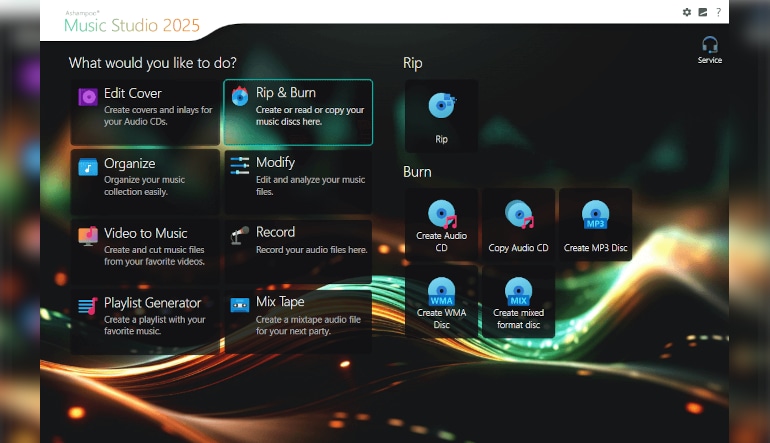Click 'Create and cut music files' text
This screenshot has height=443, width=770.
[x=154, y=256]
